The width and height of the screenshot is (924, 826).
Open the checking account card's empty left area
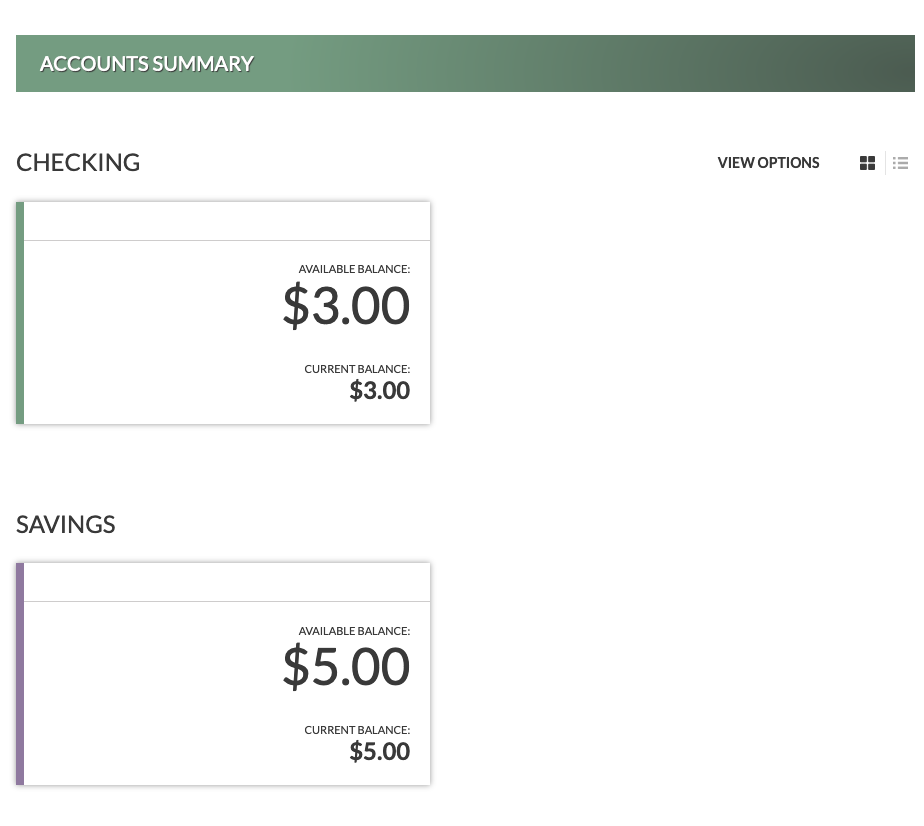pyautogui.click(x=140, y=330)
